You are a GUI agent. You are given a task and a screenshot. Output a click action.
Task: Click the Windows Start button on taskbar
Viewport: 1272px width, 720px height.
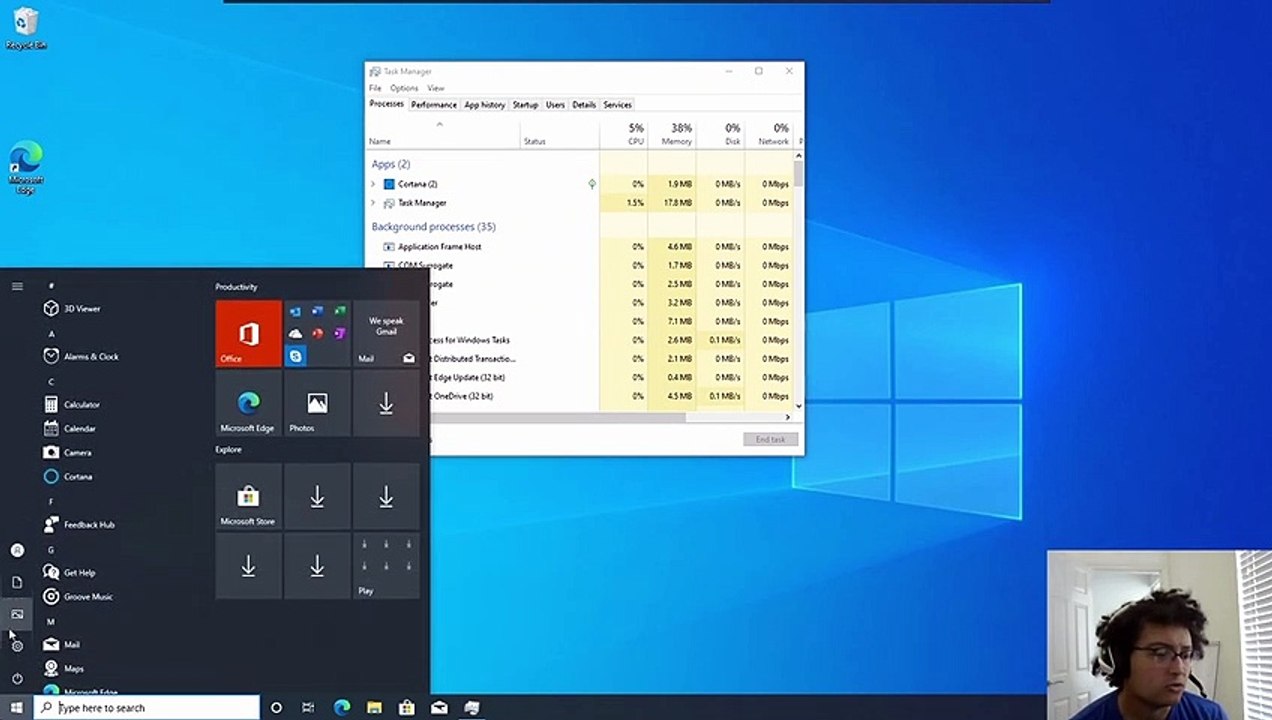click(x=16, y=708)
